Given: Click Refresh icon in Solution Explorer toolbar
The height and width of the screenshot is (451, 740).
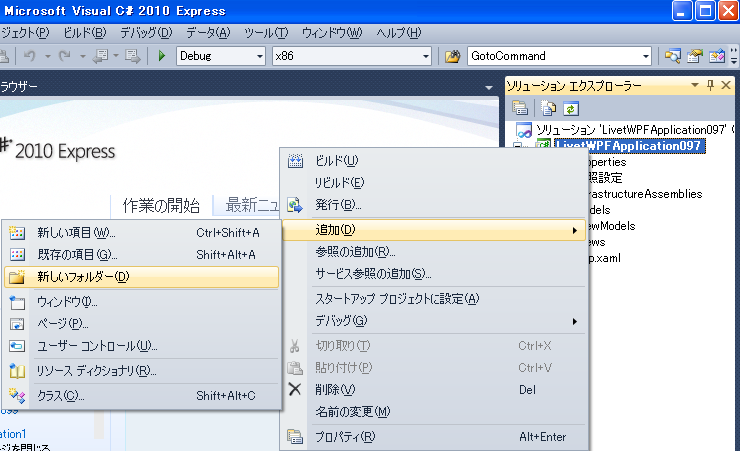Looking at the screenshot, I should coord(571,109).
